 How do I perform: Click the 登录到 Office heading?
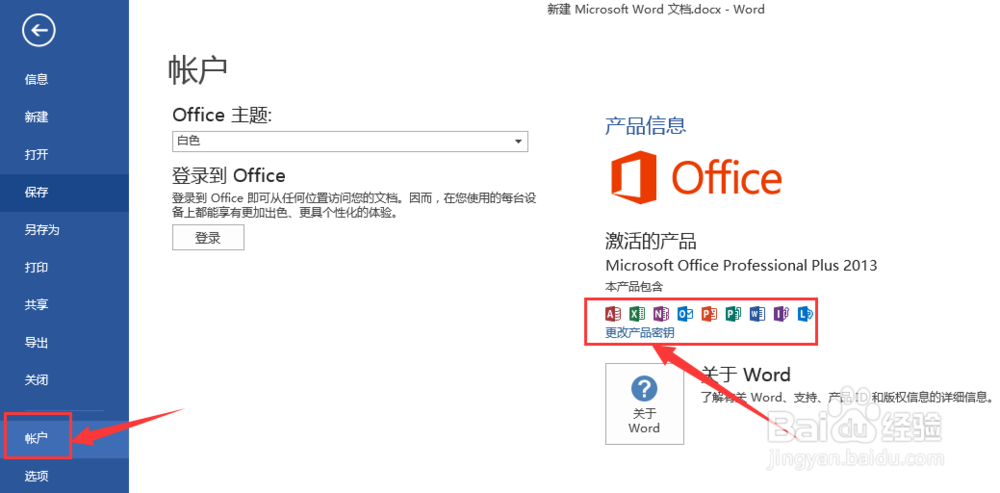[229, 175]
